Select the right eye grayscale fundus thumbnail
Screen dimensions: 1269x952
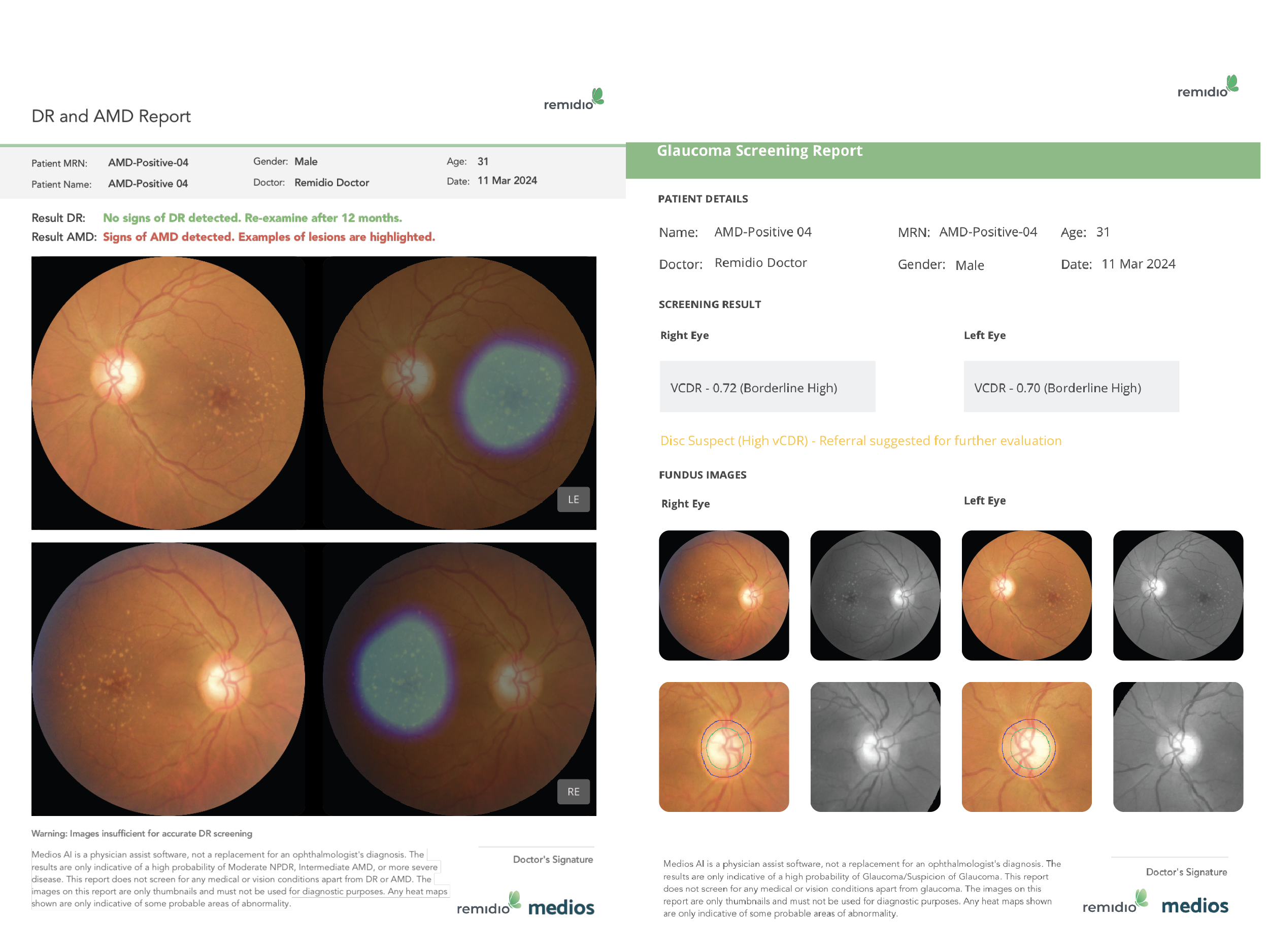coord(875,595)
